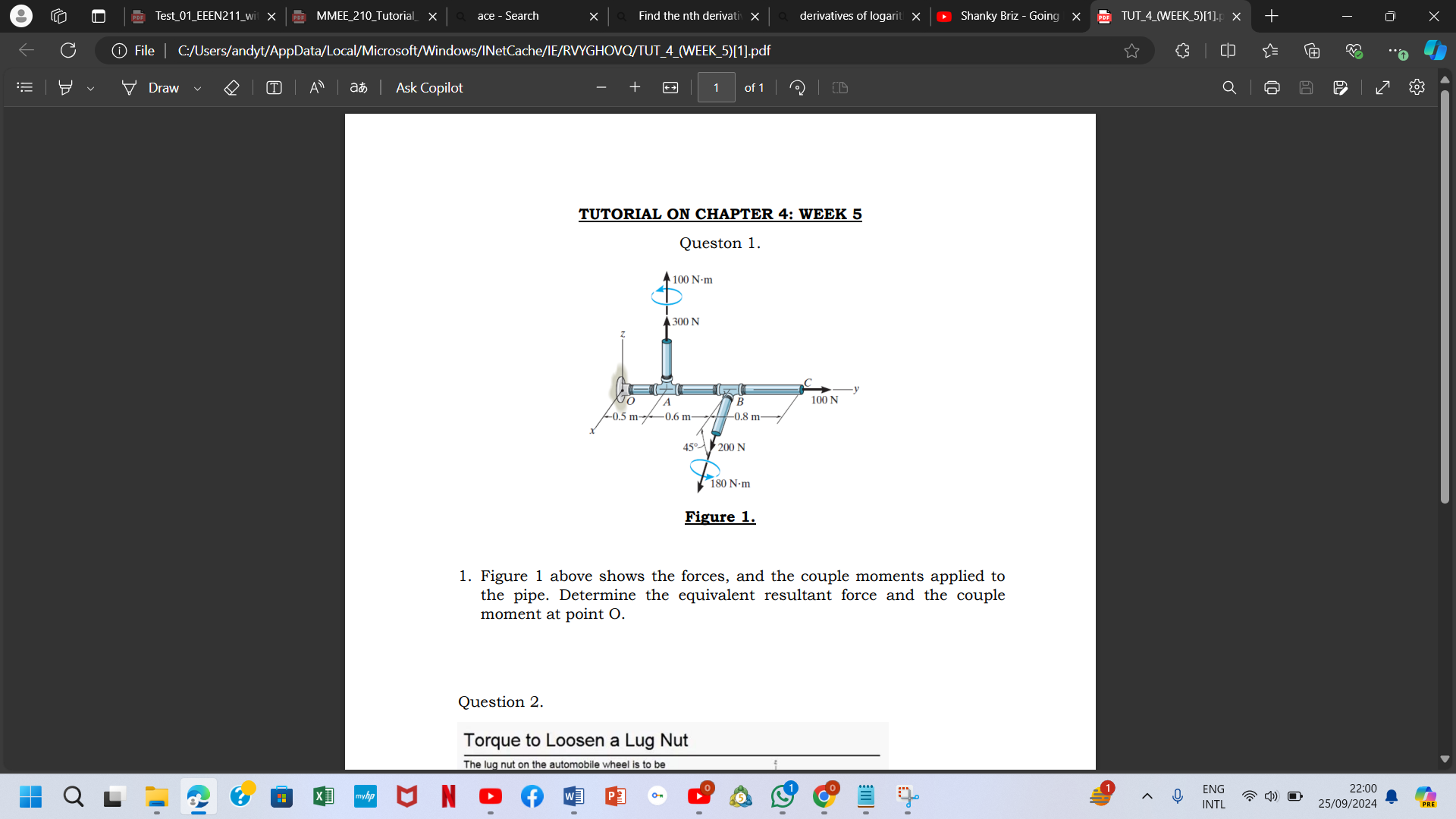Ask Copilot about the document
This screenshot has height=819, width=1456.
(428, 87)
